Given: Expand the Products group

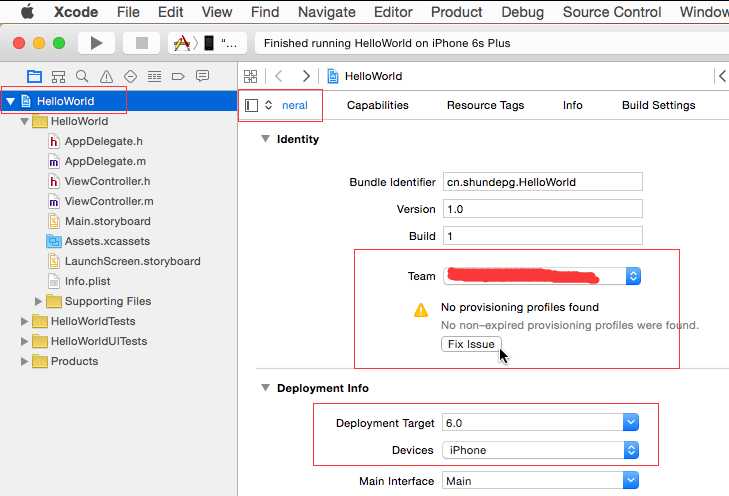Looking at the screenshot, I should tap(24, 361).
